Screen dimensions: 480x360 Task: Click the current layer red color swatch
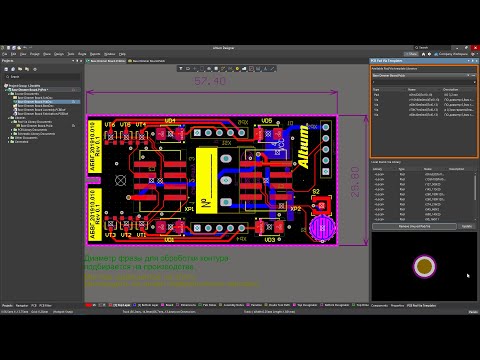(x=89, y=305)
